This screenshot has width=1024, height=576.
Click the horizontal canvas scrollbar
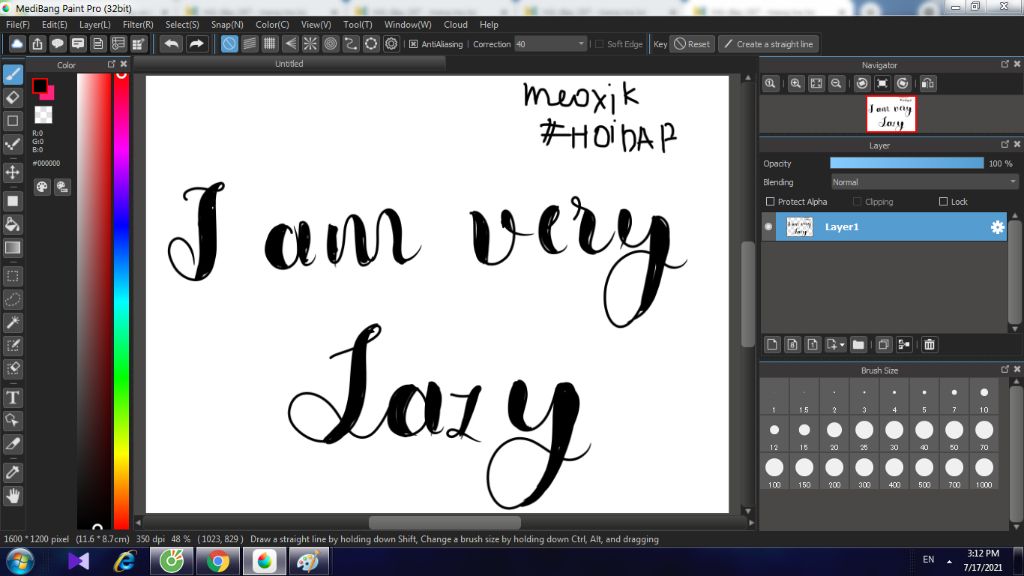coord(444,522)
